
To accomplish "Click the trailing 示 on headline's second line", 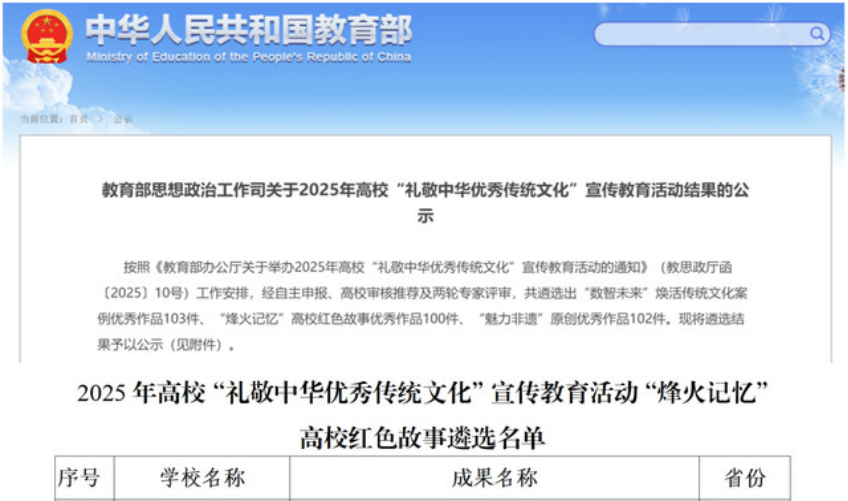I will pos(425,216).
